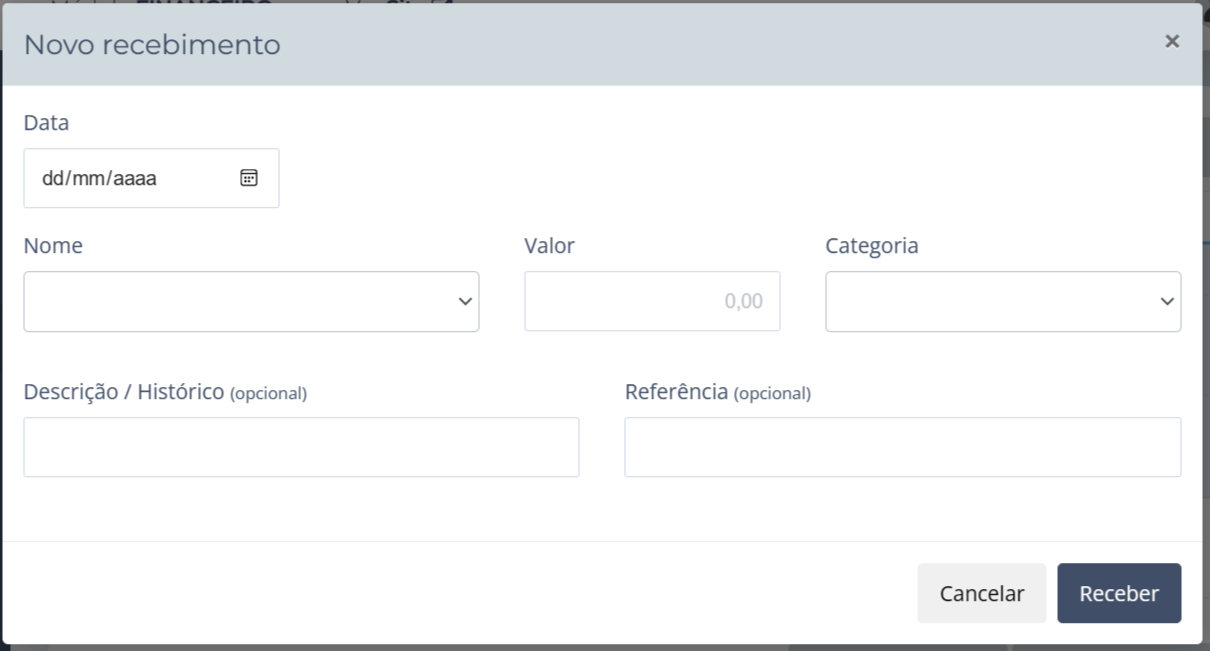1210x651 pixels.
Task: Click the Descrição / Histórico text box
Action: pyautogui.click(x=301, y=447)
